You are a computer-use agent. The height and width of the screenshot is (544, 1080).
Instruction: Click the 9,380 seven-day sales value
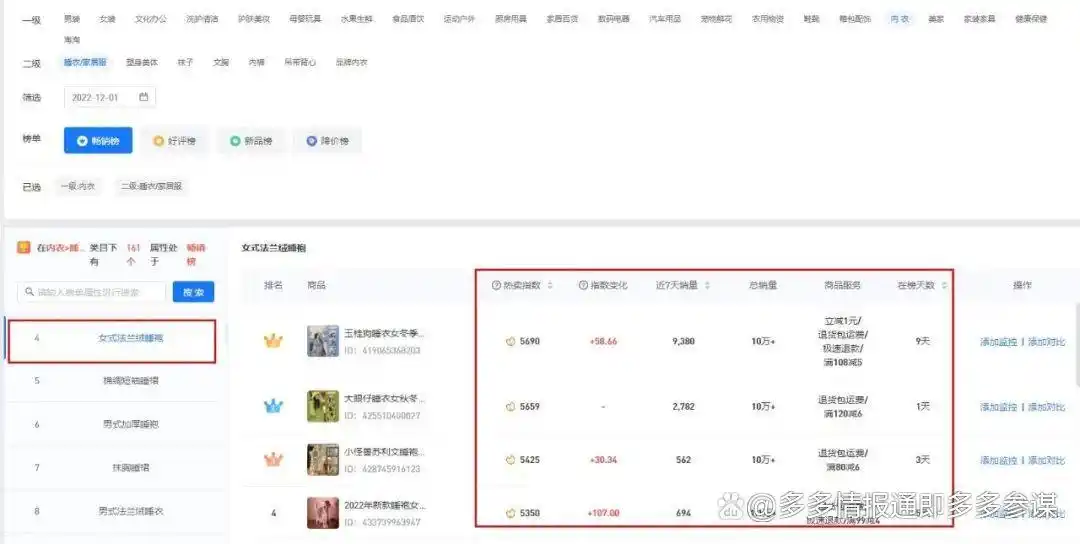coord(683,341)
